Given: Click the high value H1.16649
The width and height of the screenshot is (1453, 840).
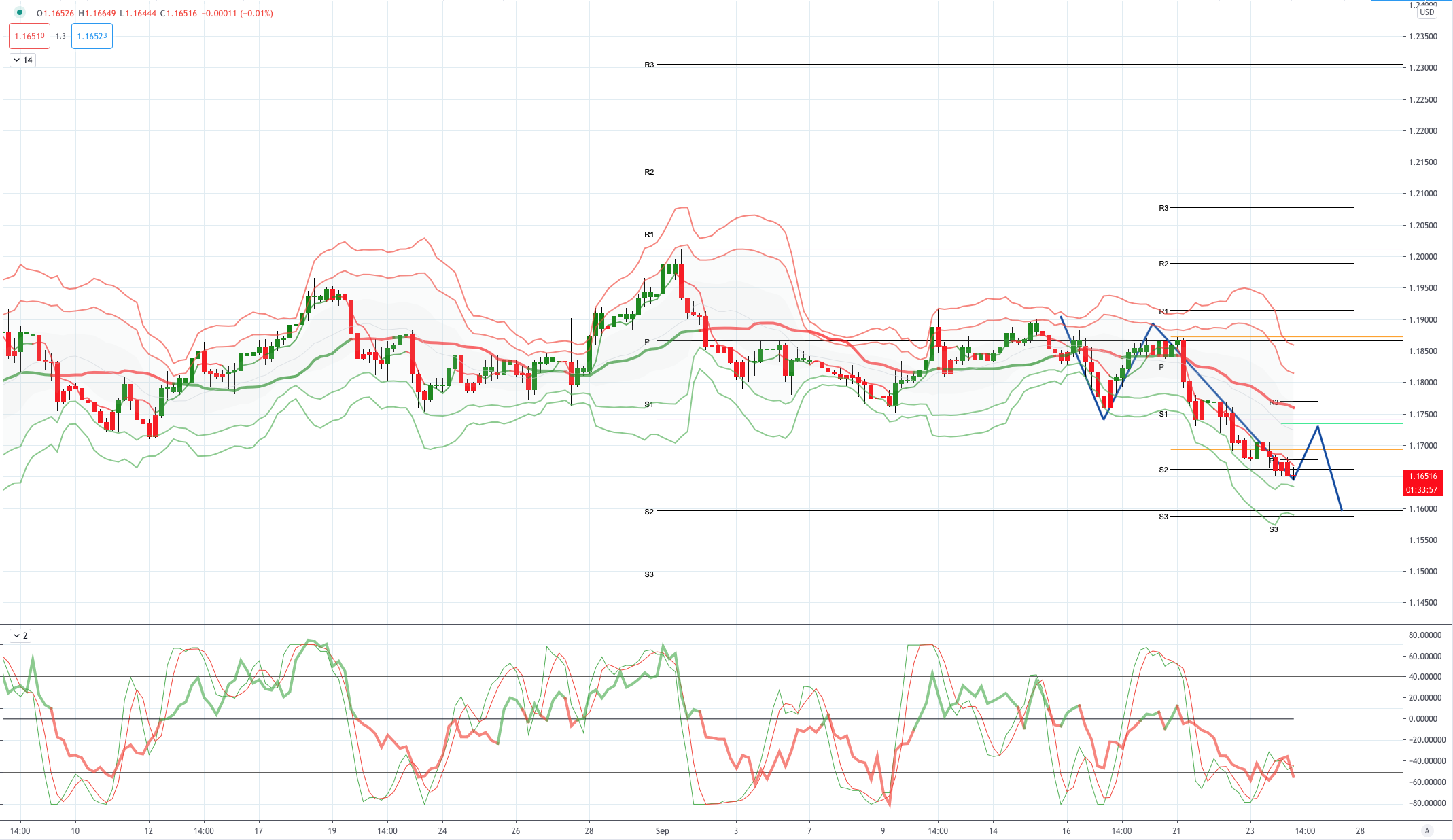Looking at the screenshot, I should point(97,13).
